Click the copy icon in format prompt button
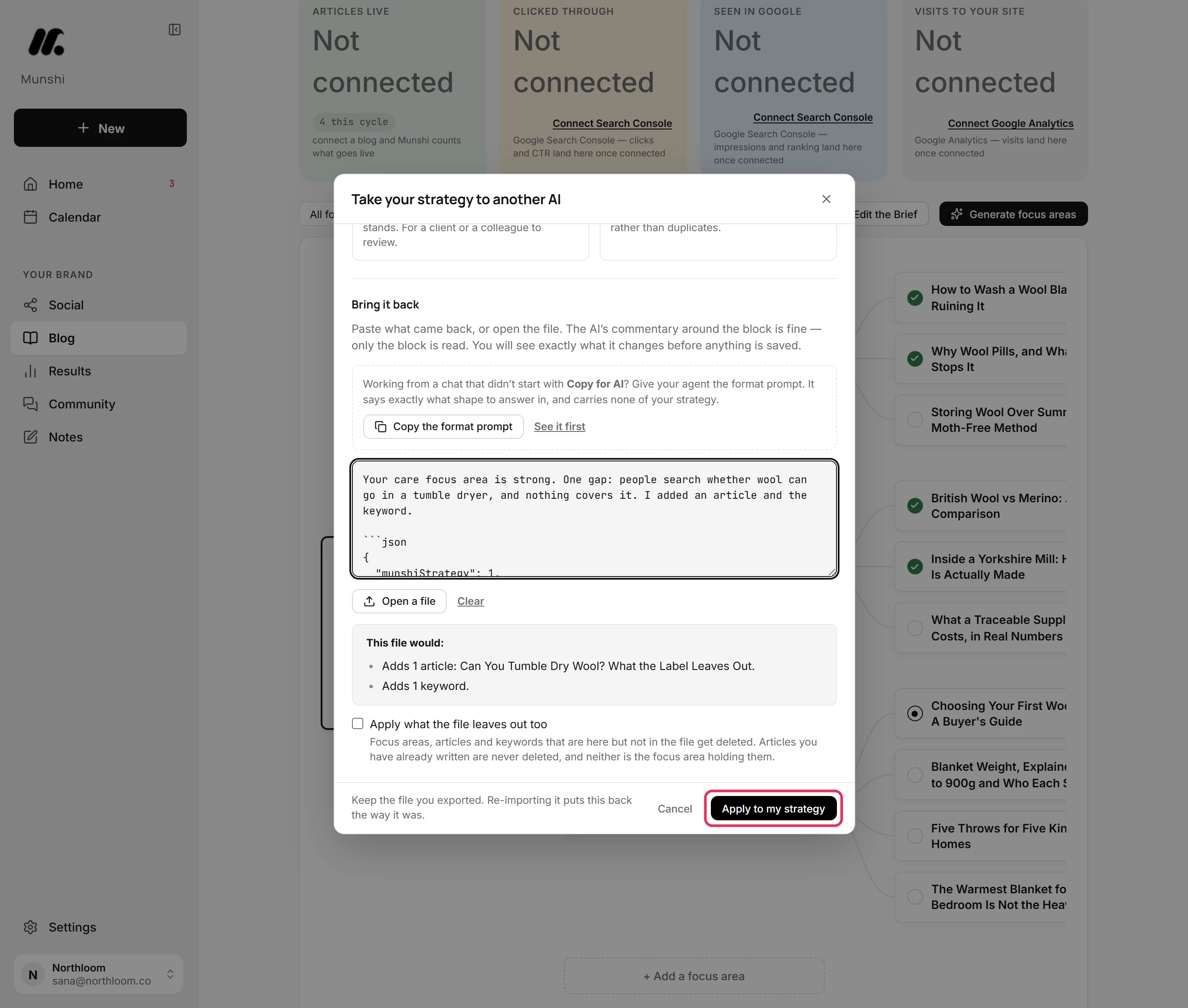Screen dimensions: 1188x1008 click(x=381, y=427)
